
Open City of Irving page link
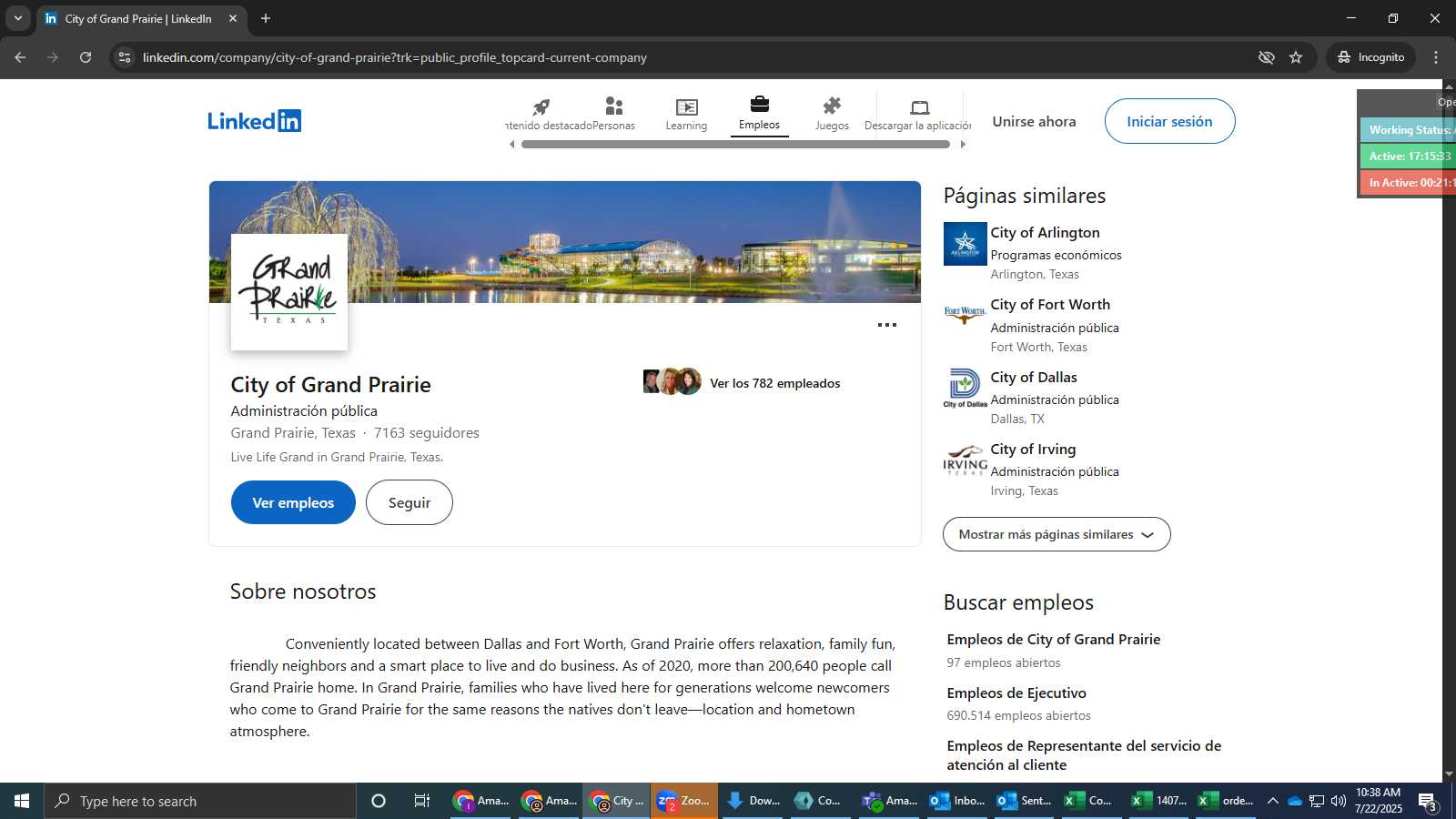1033,449
